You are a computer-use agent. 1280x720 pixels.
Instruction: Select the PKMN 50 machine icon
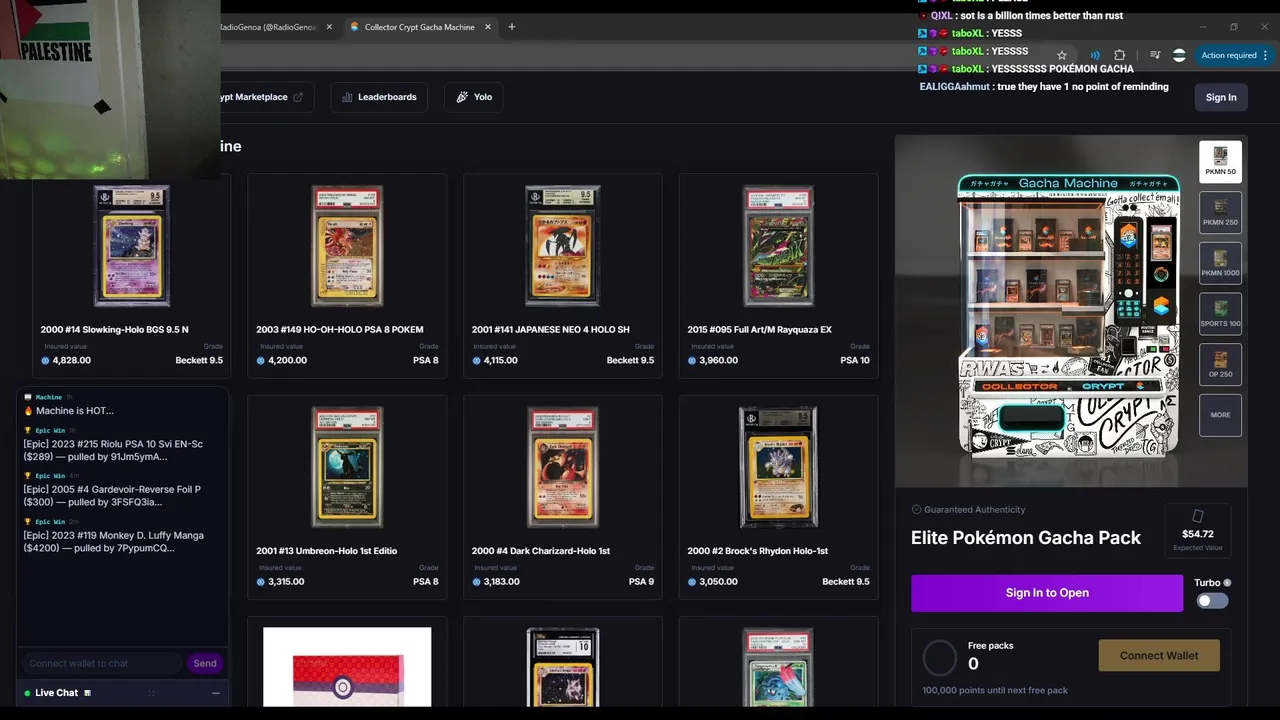click(1220, 161)
